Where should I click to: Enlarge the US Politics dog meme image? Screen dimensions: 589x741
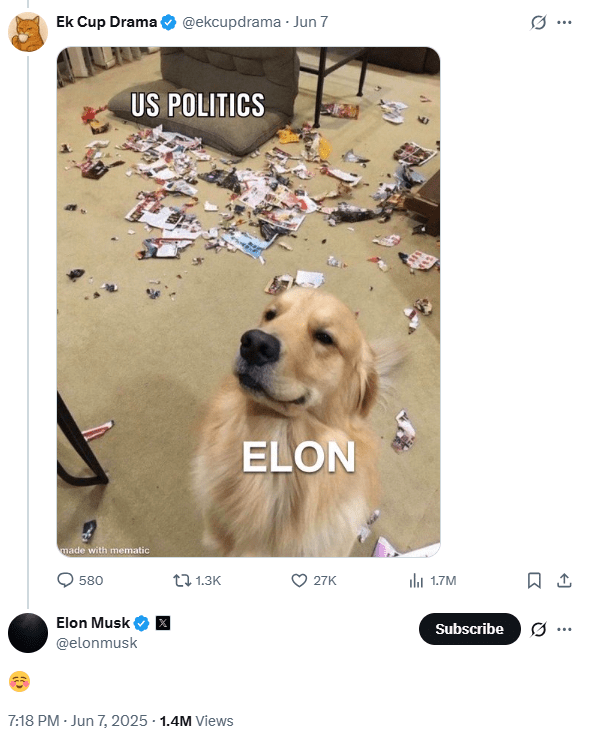[248, 302]
